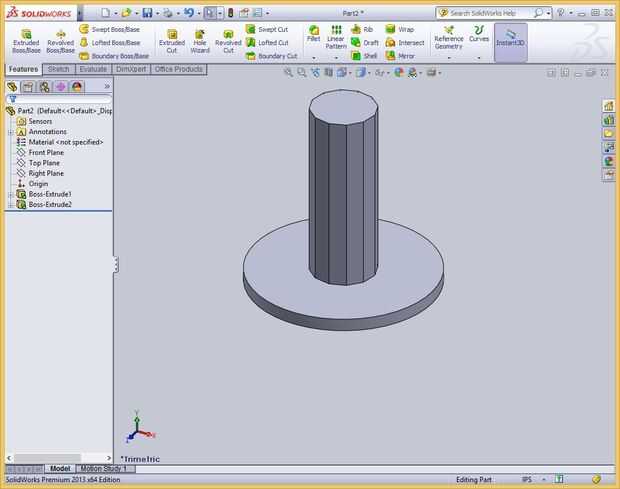Open the Office Products tab
The width and height of the screenshot is (620, 489).
(x=179, y=69)
